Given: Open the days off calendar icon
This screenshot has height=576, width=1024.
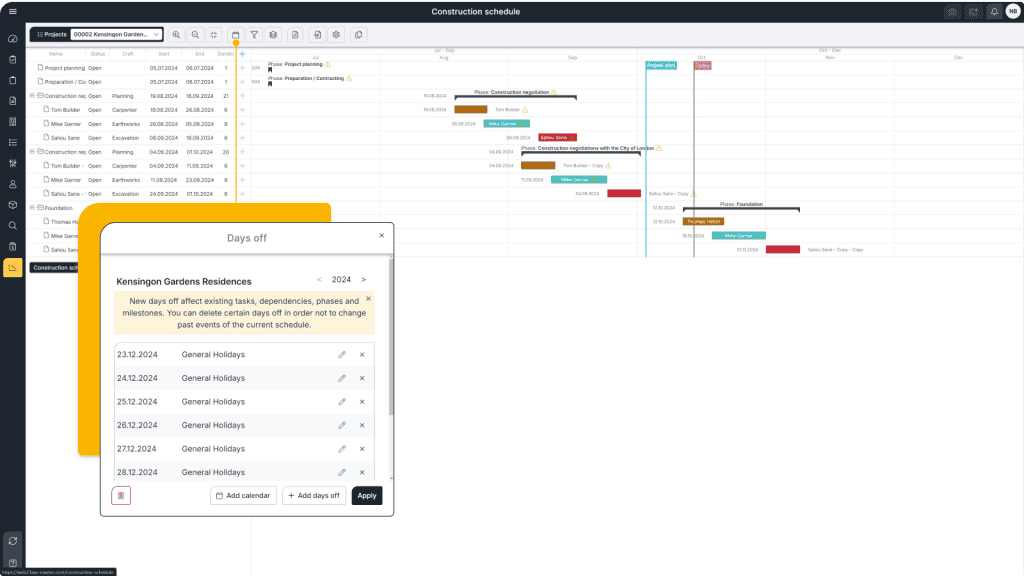Looking at the screenshot, I should point(236,34).
